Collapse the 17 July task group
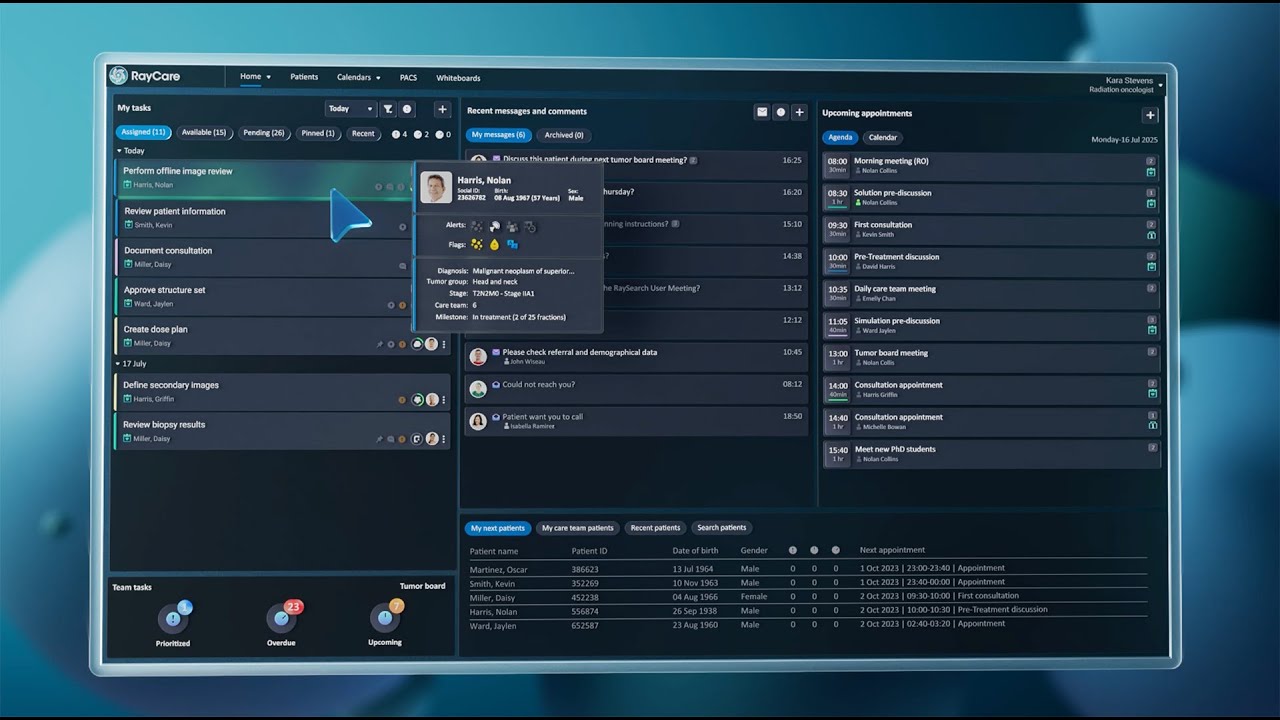Image resolution: width=1280 pixels, height=720 pixels. point(120,364)
